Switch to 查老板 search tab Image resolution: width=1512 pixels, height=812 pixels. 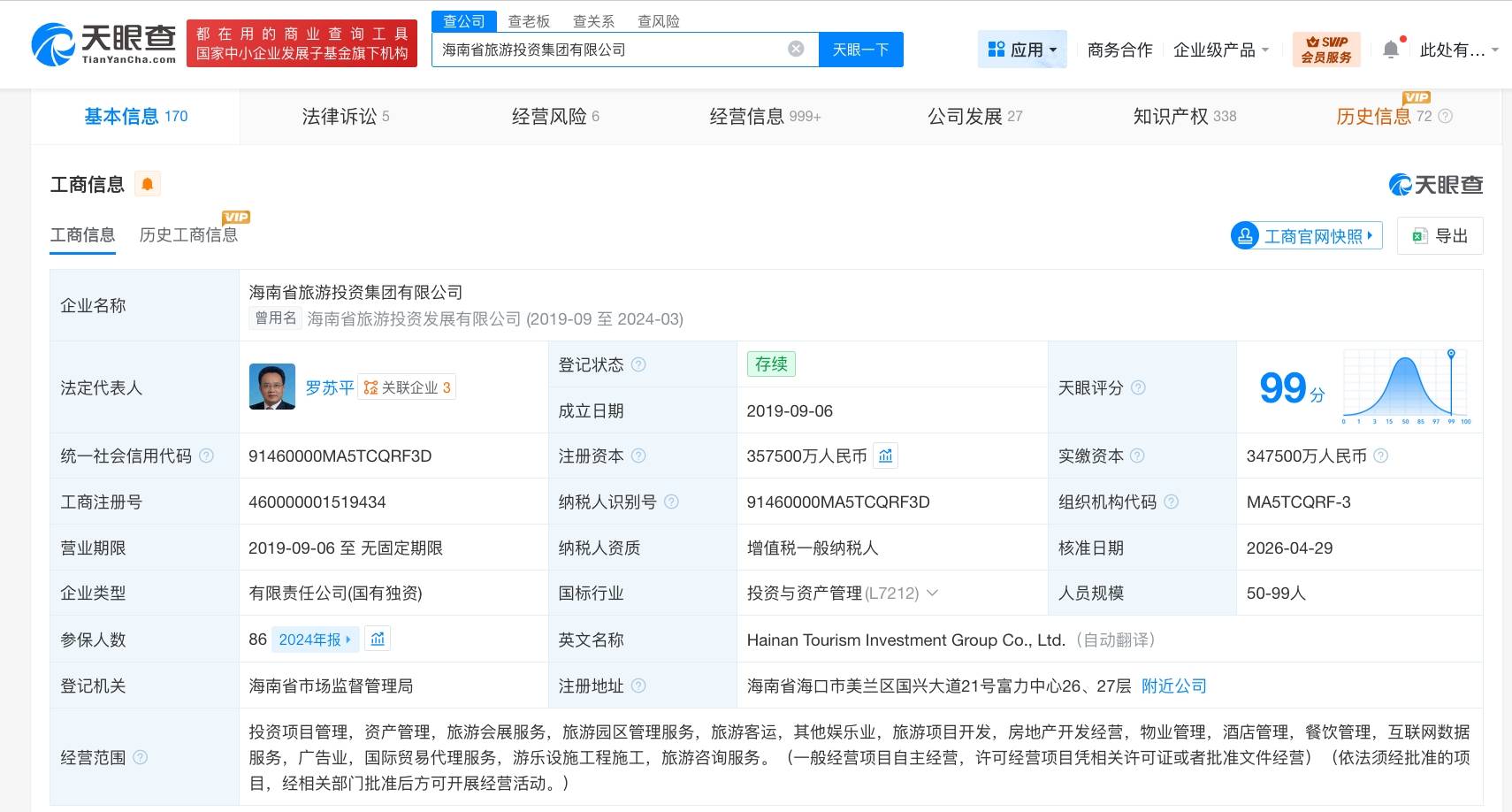coord(529,21)
